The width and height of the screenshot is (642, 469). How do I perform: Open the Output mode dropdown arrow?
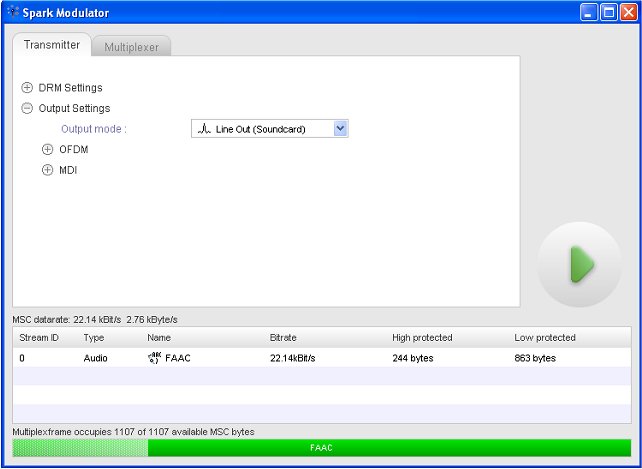(340, 128)
